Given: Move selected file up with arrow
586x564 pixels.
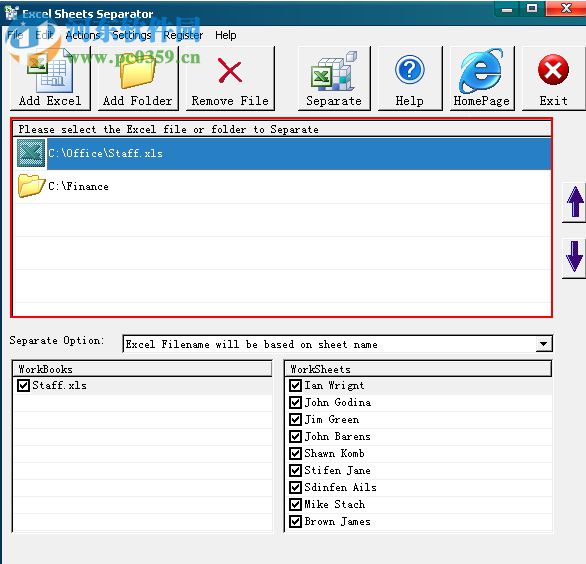Looking at the screenshot, I should click(575, 202).
